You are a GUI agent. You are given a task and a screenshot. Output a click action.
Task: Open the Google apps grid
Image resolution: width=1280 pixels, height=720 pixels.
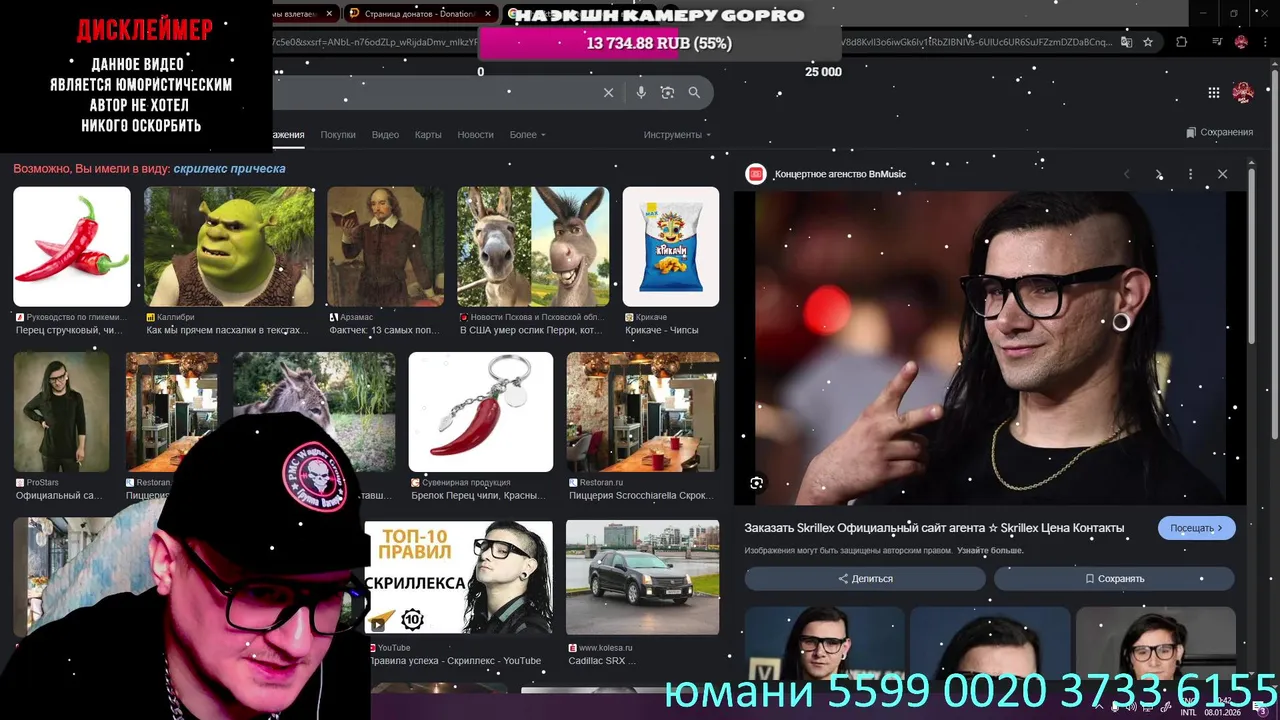pos(1214,93)
